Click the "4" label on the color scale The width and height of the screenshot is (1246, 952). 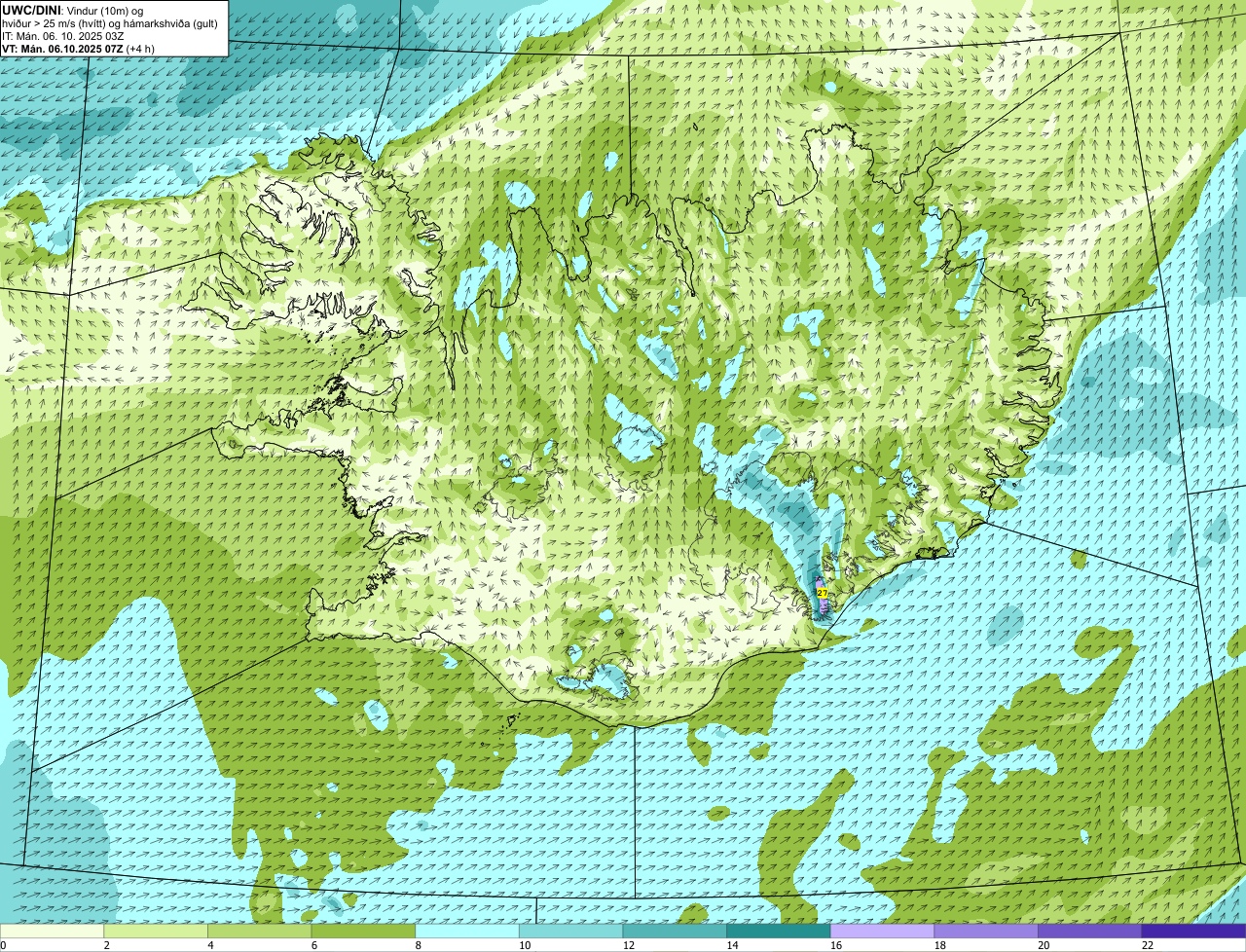click(210, 945)
